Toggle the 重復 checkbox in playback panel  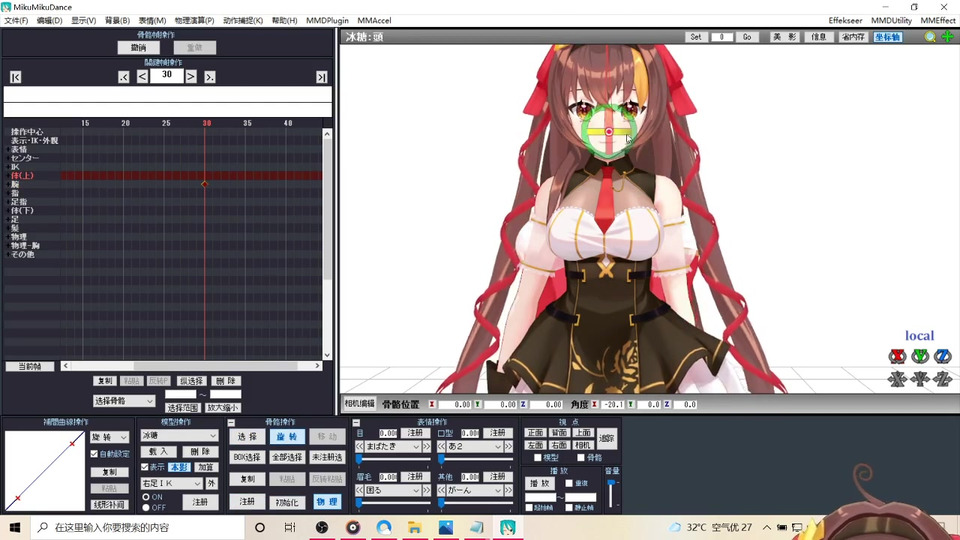click(569, 483)
